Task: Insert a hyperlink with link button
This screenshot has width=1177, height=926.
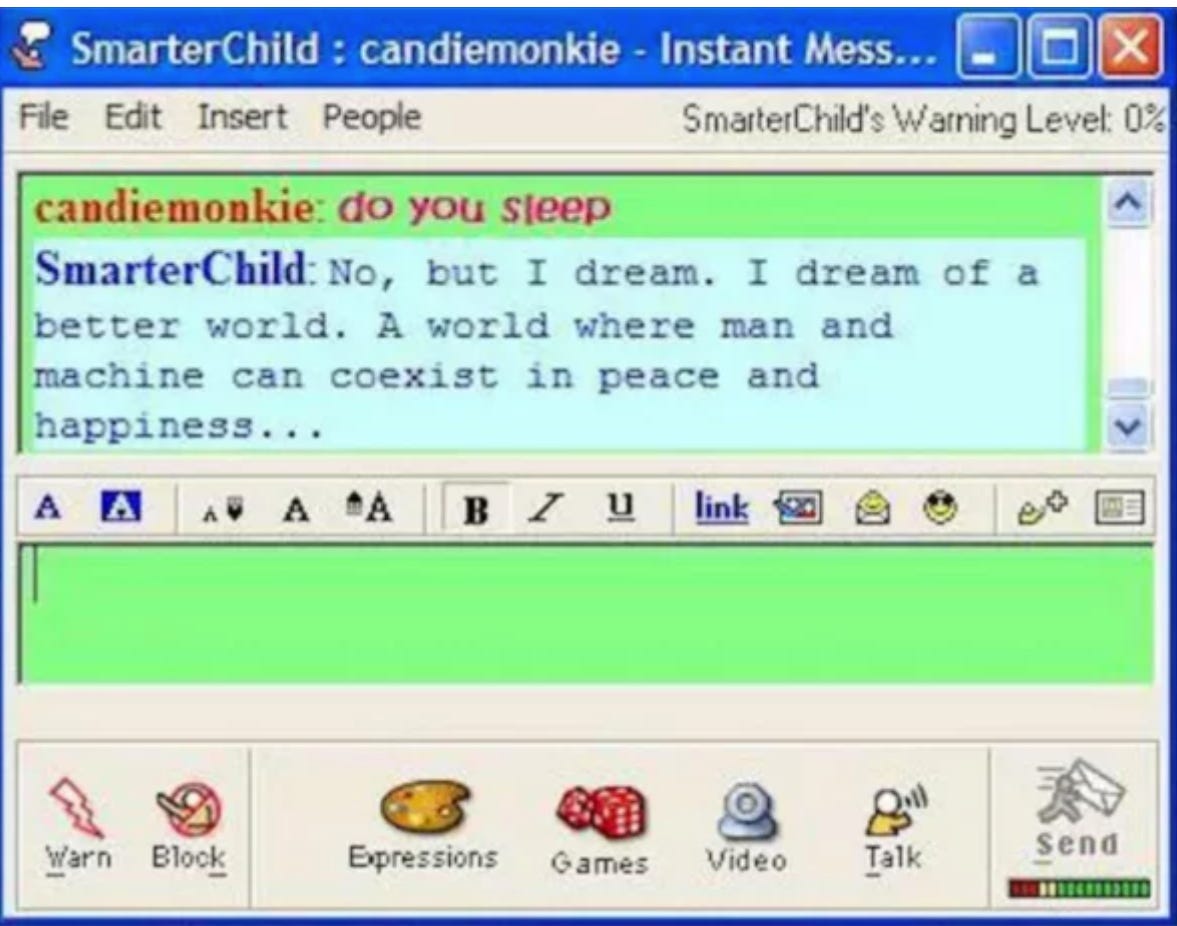Action: pyautogui.click(x=721, y=508)
